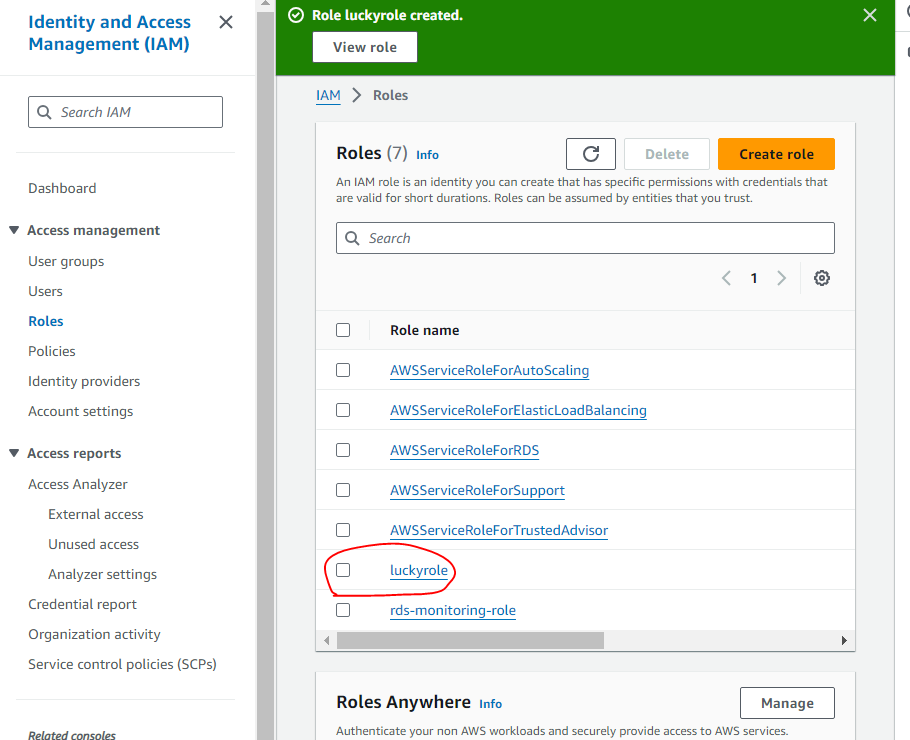Screen dimensions: 910x740
Task: Click the Role name column header
Action: (424, 330)
